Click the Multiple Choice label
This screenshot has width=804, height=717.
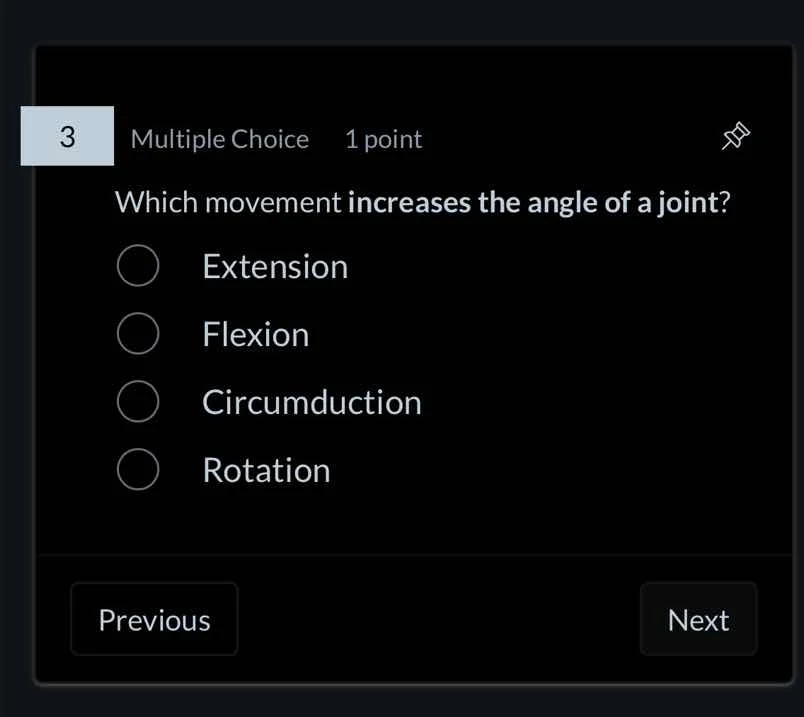point(219,139)
